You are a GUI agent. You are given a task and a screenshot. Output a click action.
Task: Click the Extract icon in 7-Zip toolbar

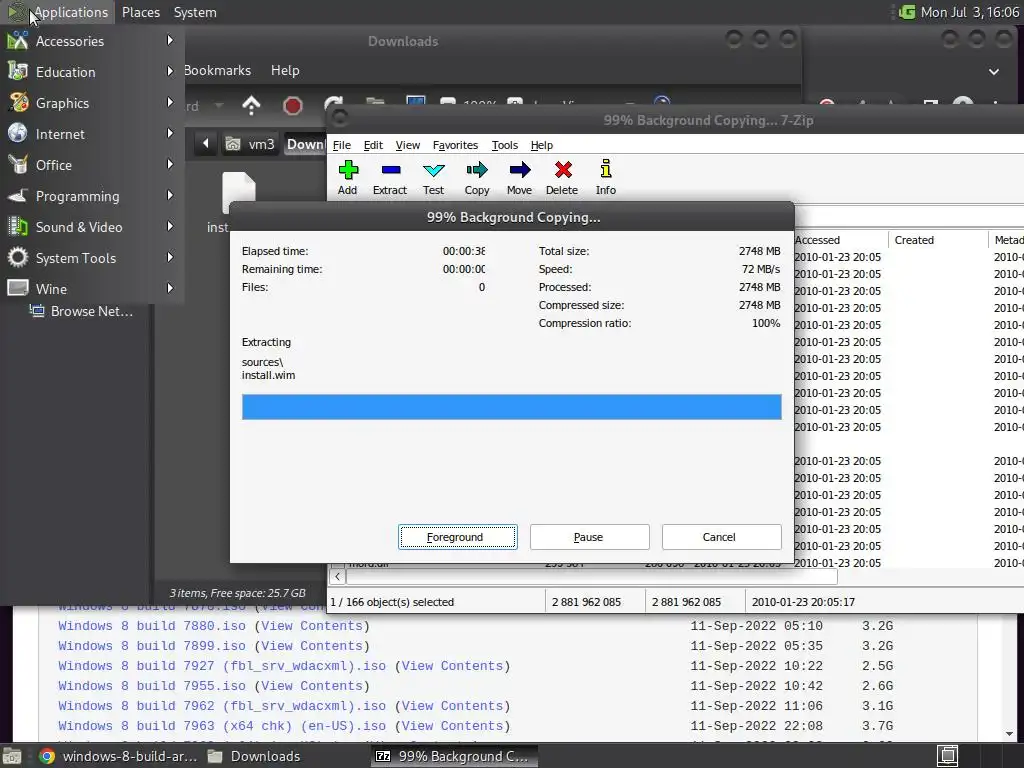[391, 170]
